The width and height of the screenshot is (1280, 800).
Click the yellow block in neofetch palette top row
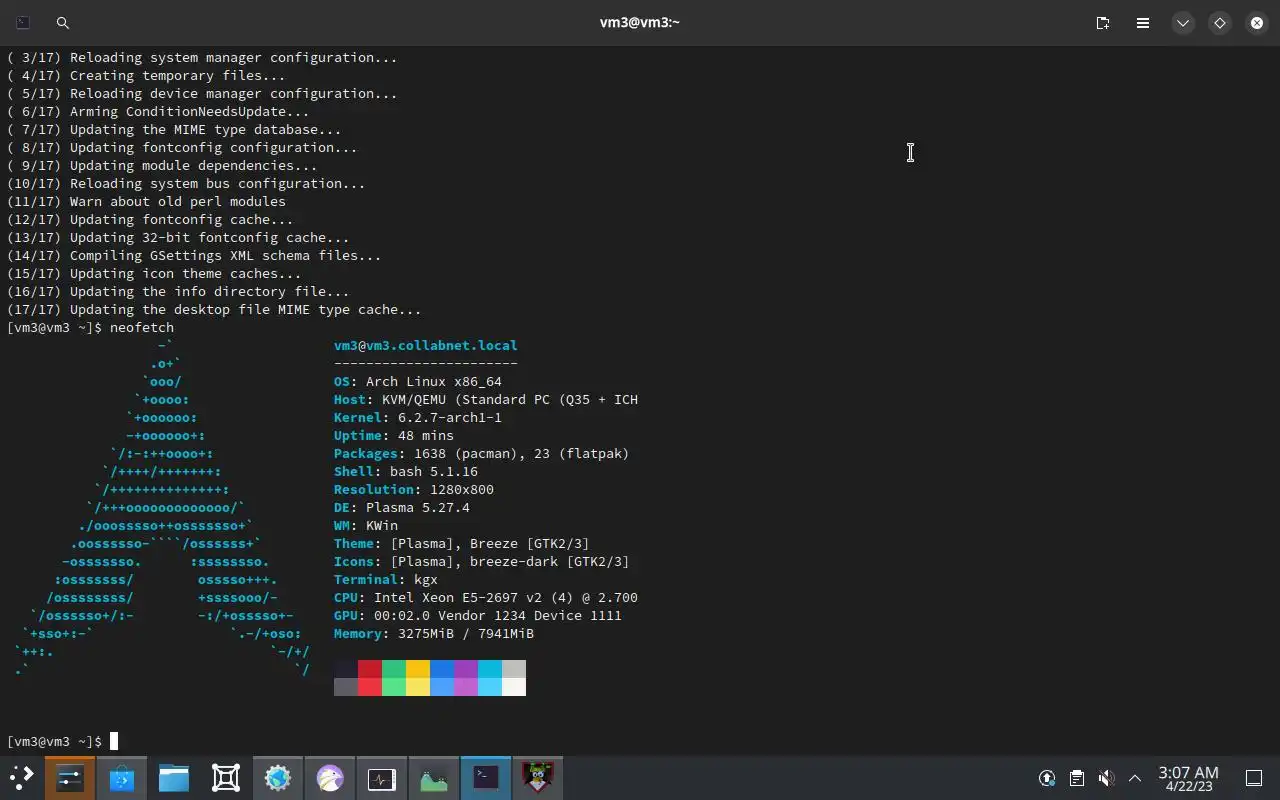tap(418, 669)
